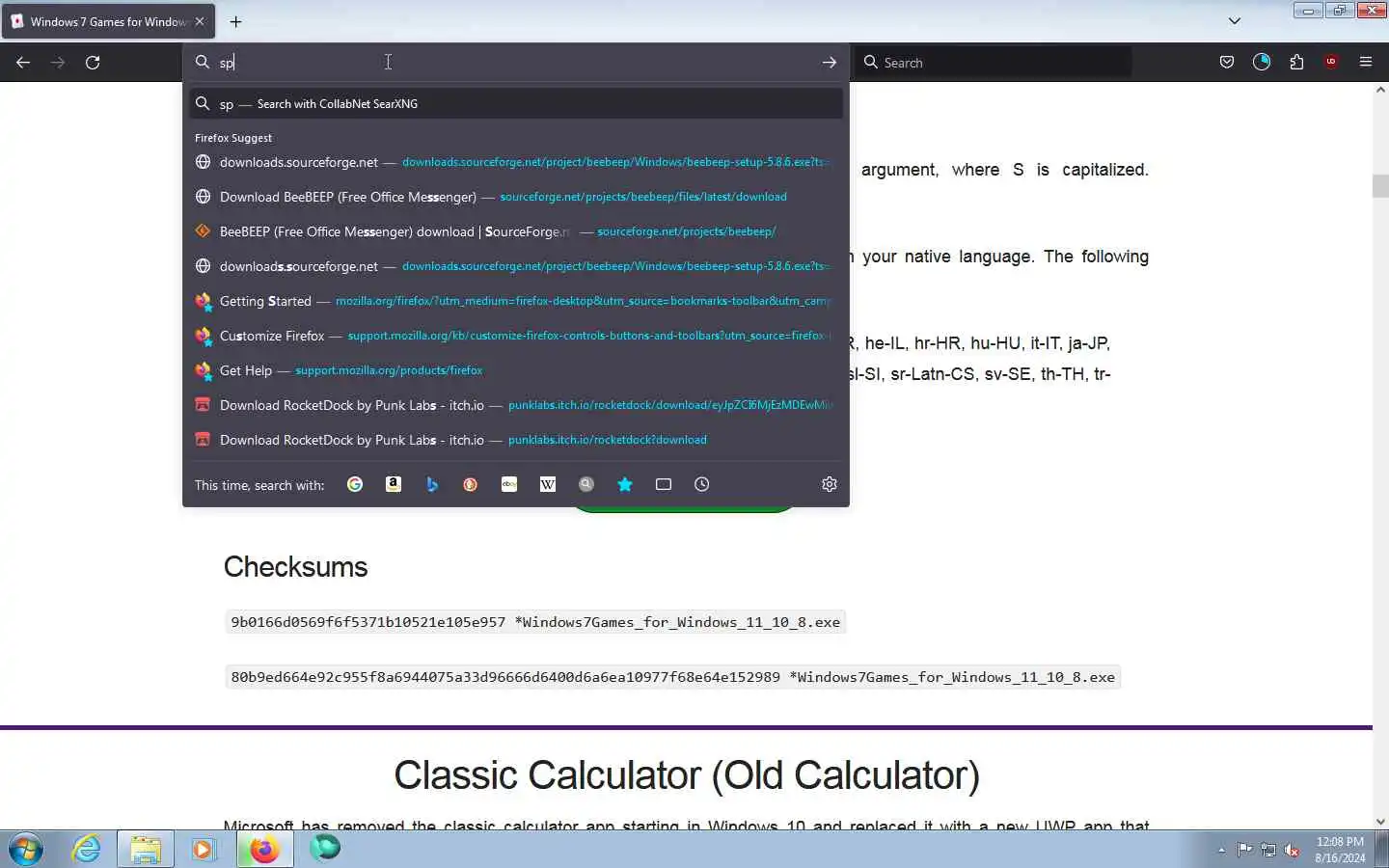Screen dimensions: 1389x868
Task: Open the taskbar clock showing 12:08 PM
Action: (x=1340, y=850)
